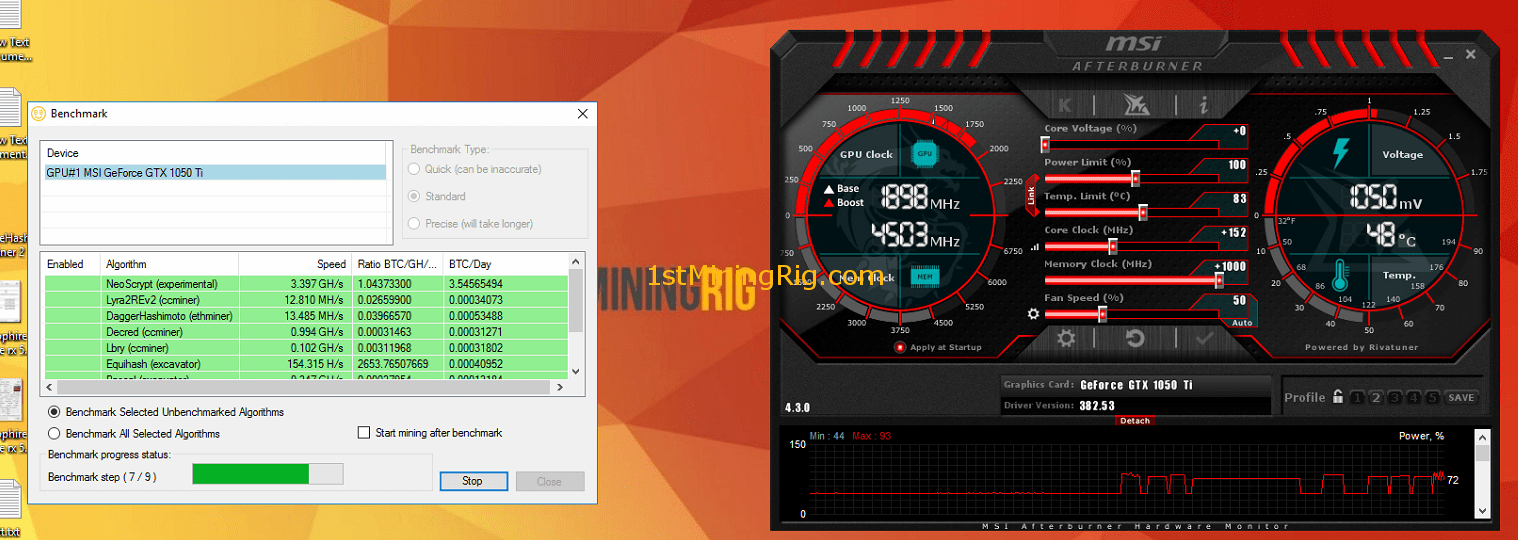The width and height of the screenshot is (1518, 540).
Task: Click Detach hardware monitor button
Action: click(1135, 421)
